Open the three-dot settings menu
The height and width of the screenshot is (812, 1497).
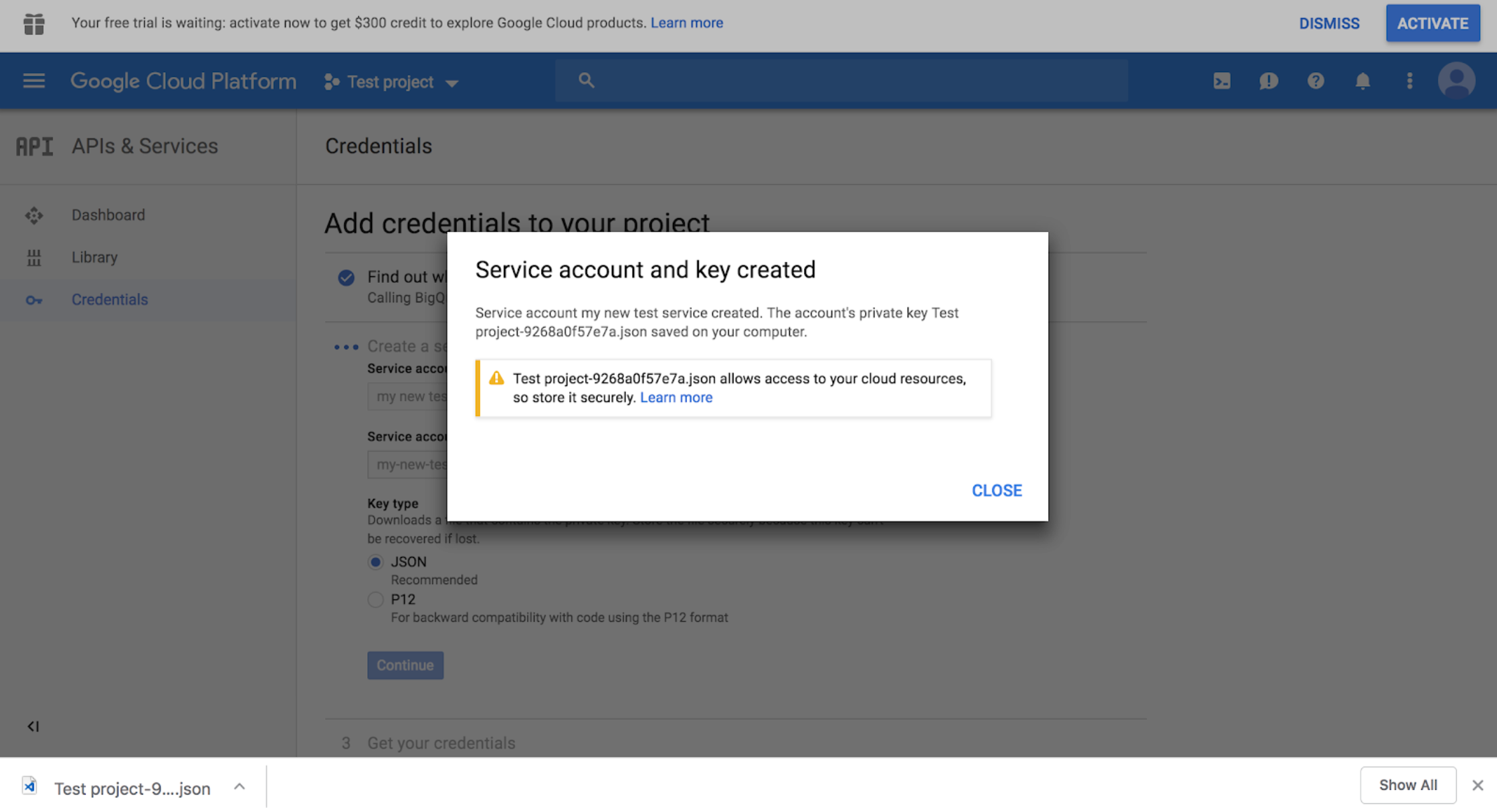coord(1409,81)
